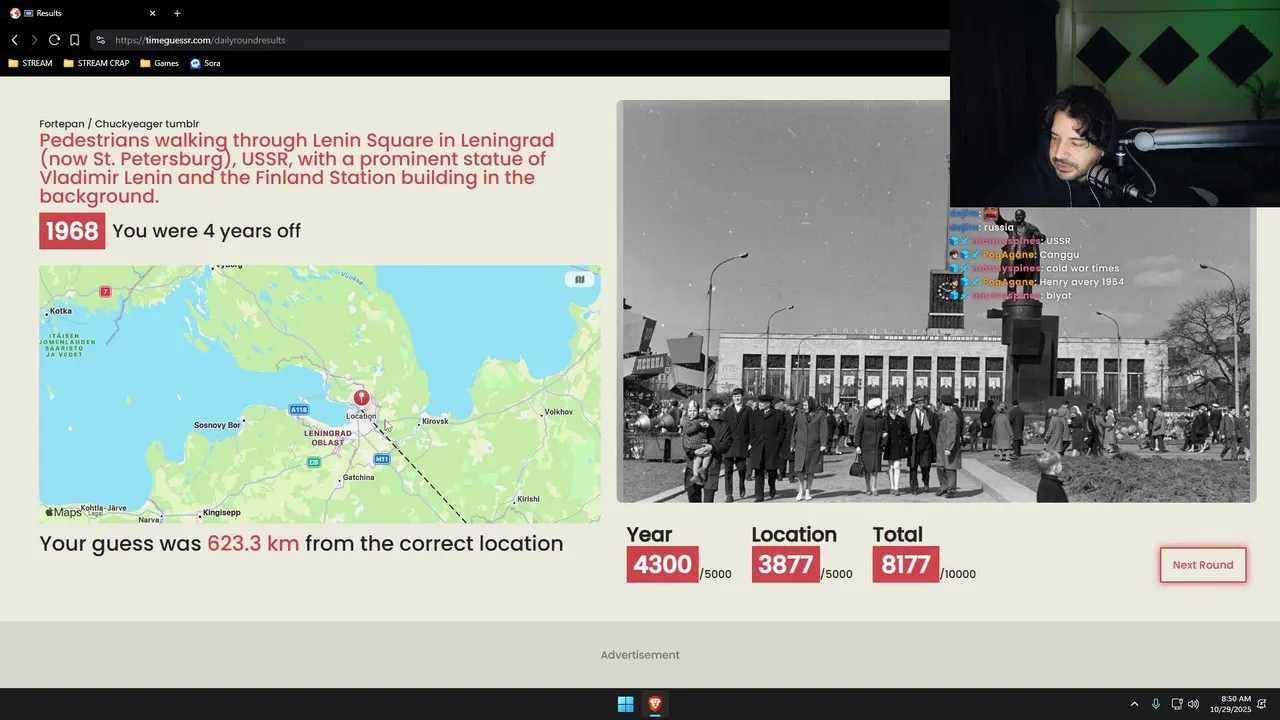This screenshot has height=720, width=1280.
Task: Open site settings icon beside URL
Action: pos(100,40)
